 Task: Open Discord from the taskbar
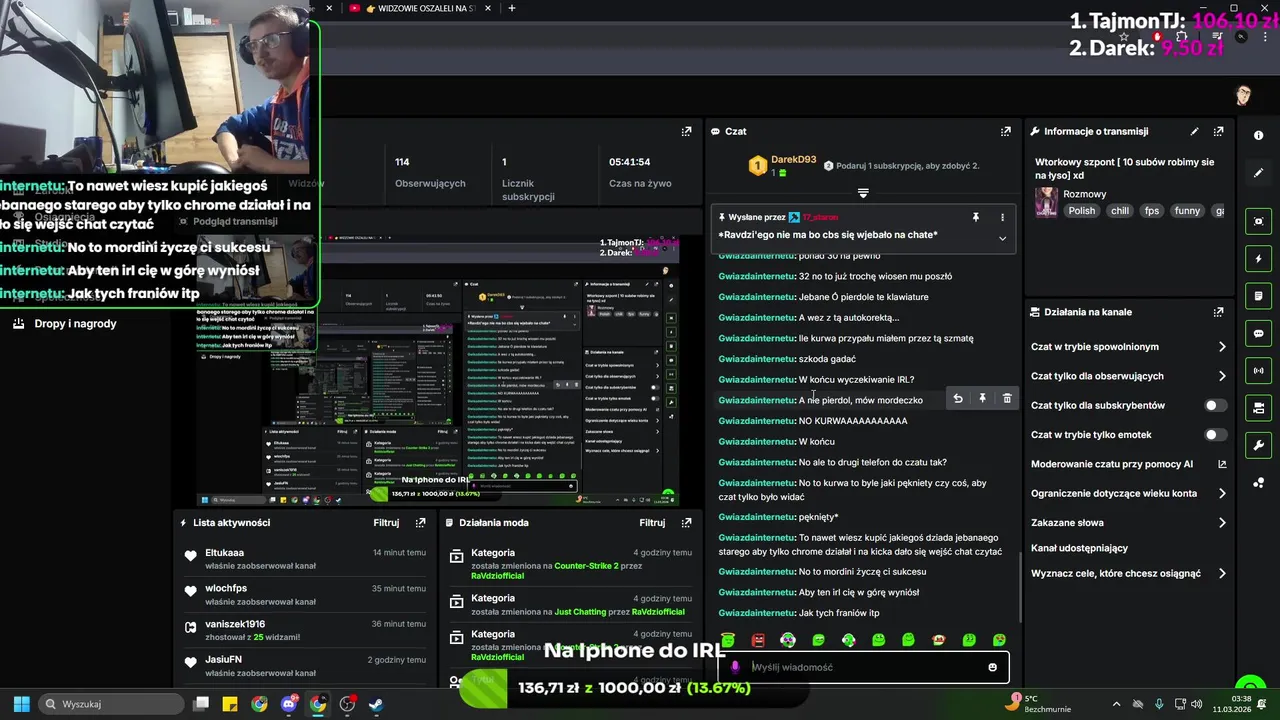pyautogui.click(x=289, y=704)
